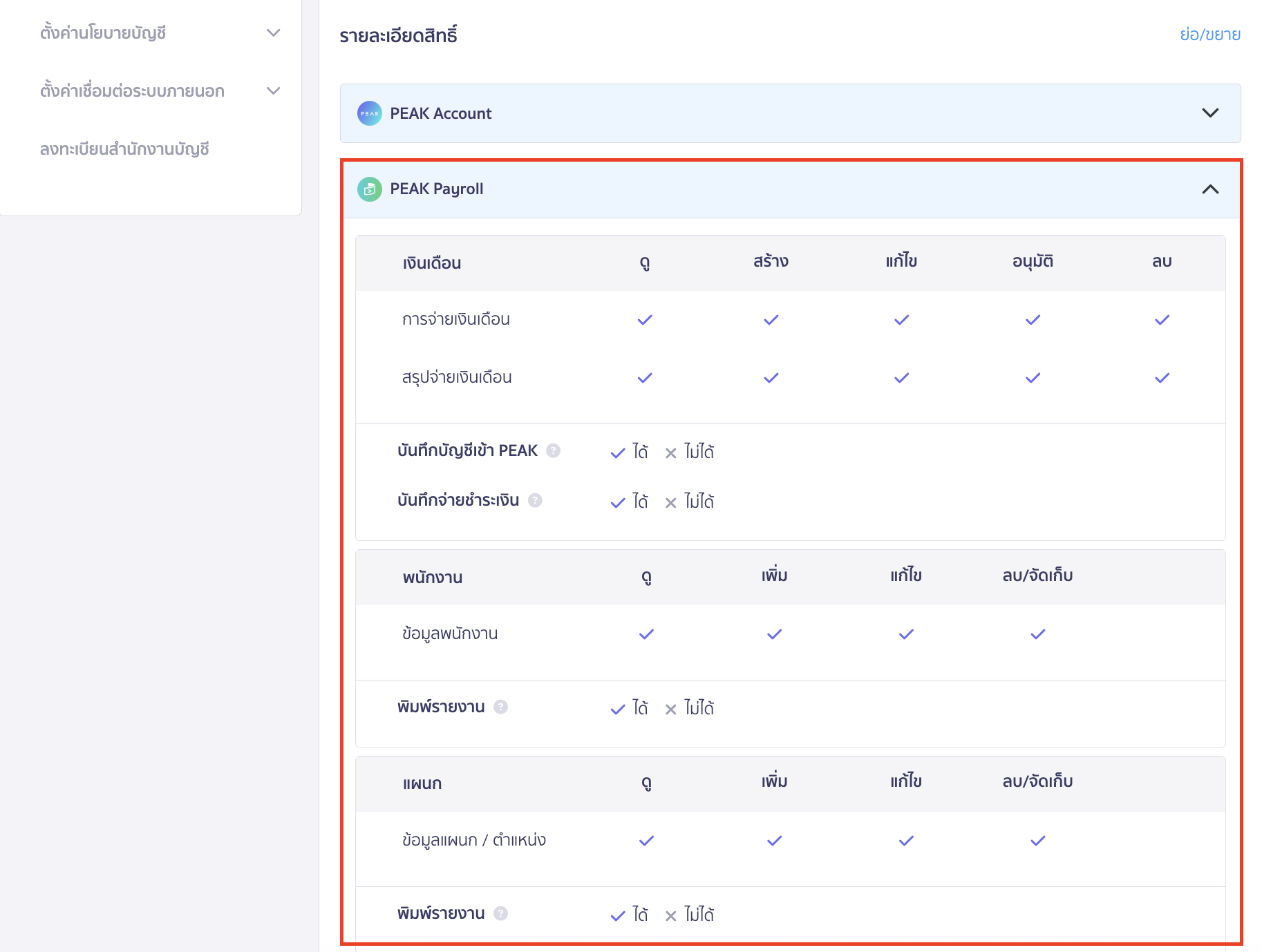Screen dimensions: 1262x952
Task: Click the ข้อมูลแผนก / ตำแหน่ง row label
Action: (x=473, y=840)
